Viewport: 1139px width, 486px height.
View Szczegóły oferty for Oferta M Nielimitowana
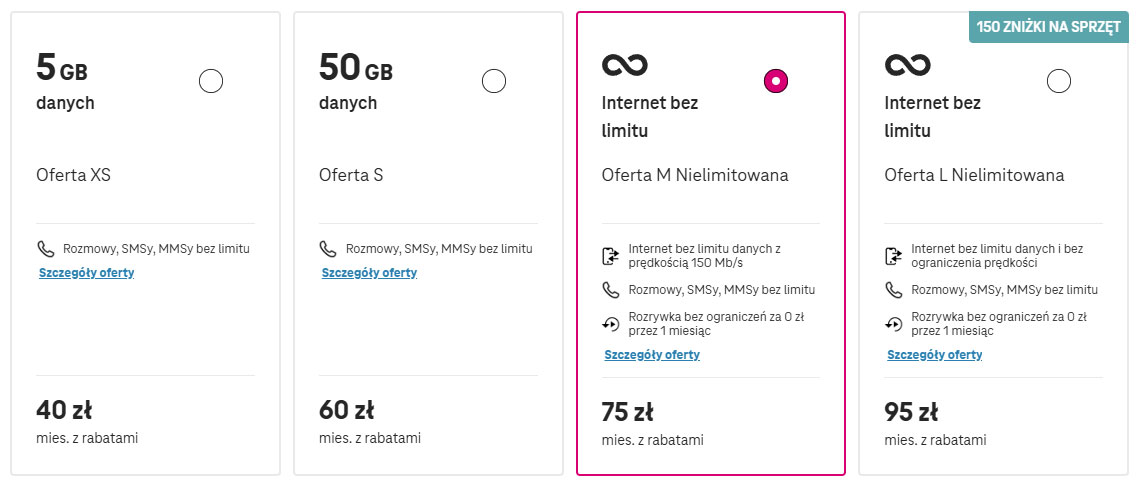pyautogui.click(x=652, y=355)
